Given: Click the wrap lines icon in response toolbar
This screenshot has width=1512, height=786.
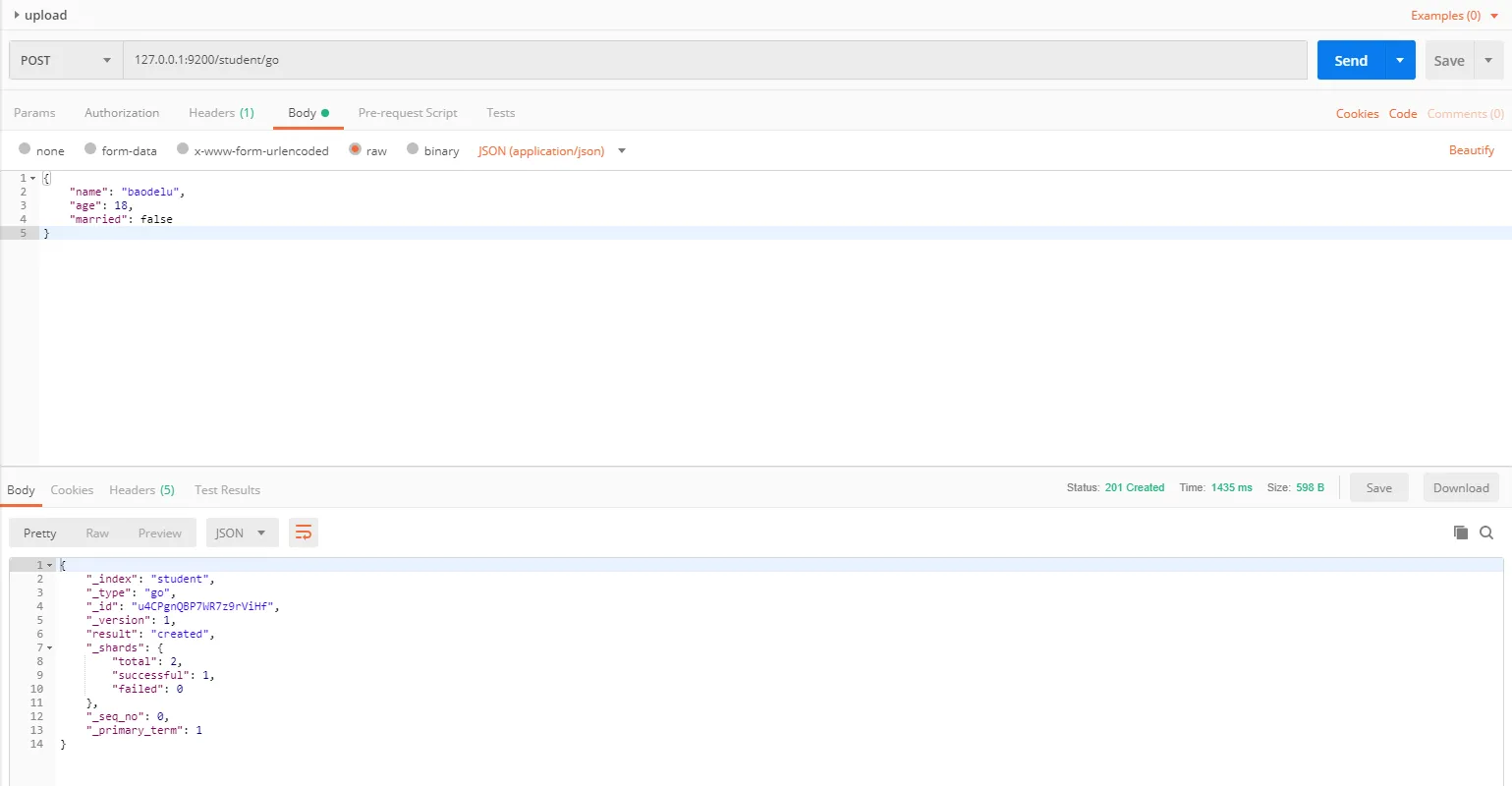Looking at the screenshot, I should point(304,533).
